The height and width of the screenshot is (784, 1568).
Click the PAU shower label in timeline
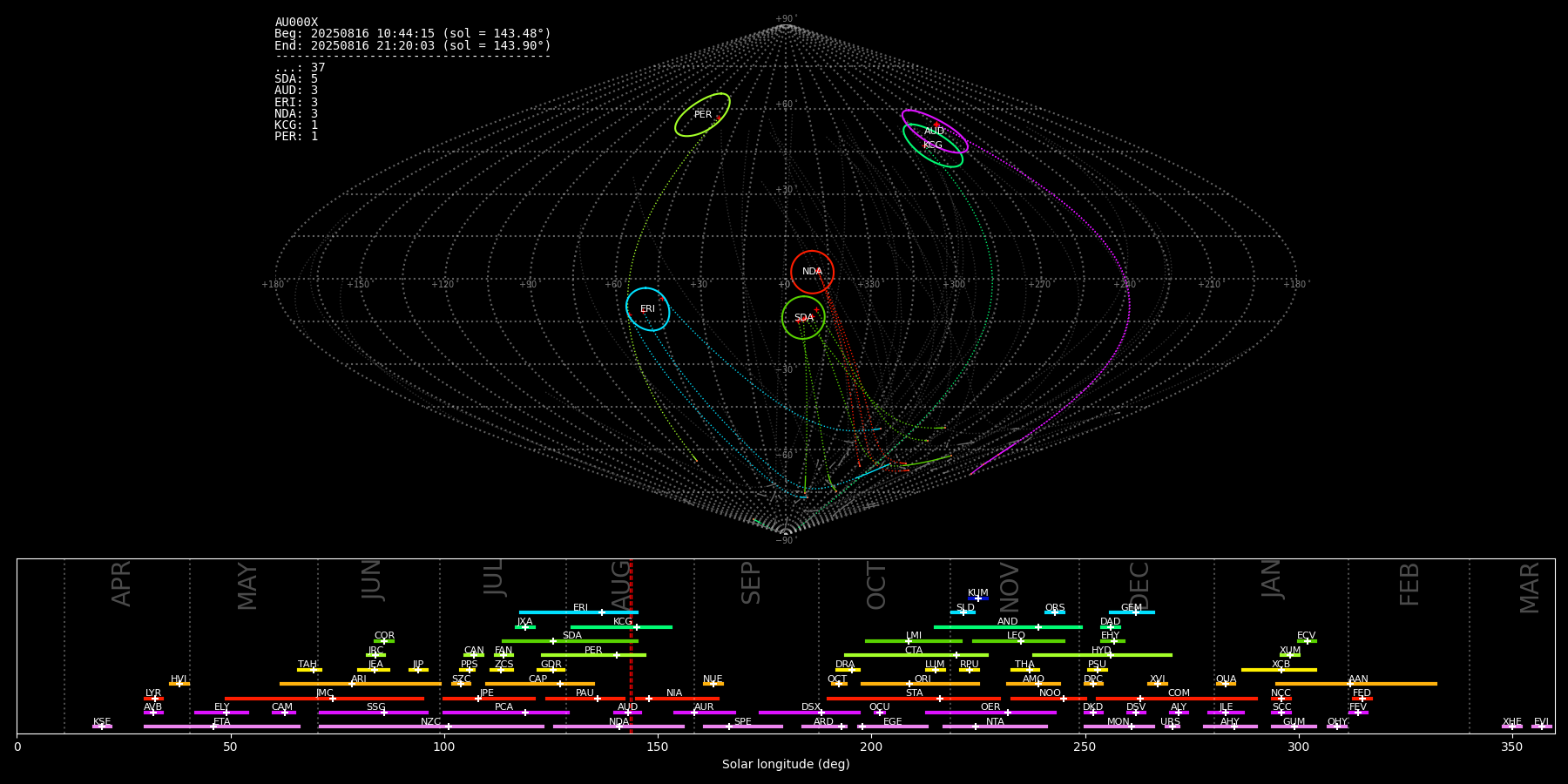[585, 693]
